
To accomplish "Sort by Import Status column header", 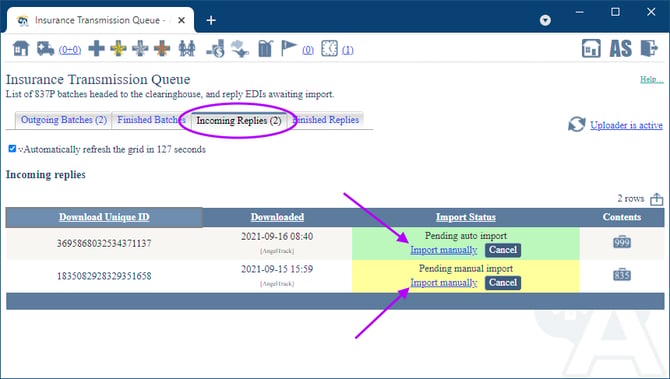I will point(466,217).
